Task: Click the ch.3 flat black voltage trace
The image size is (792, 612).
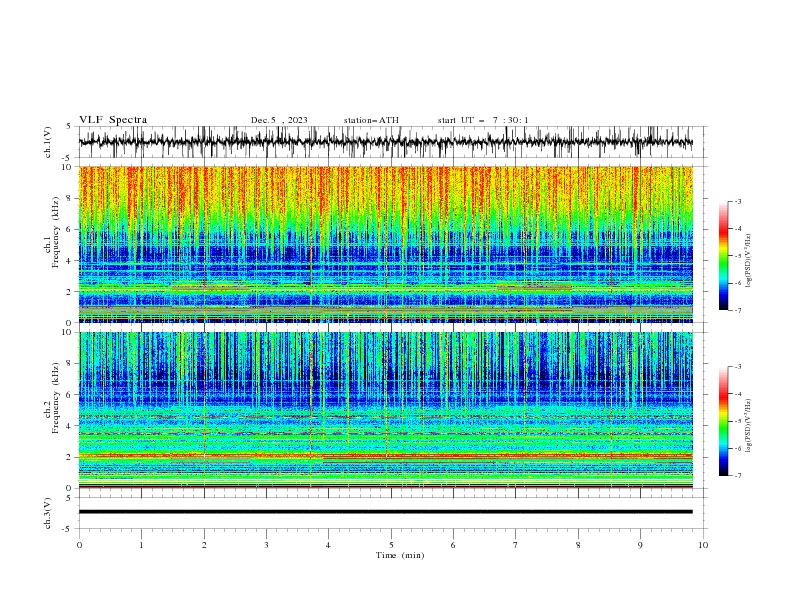Action: coord(385,512)
